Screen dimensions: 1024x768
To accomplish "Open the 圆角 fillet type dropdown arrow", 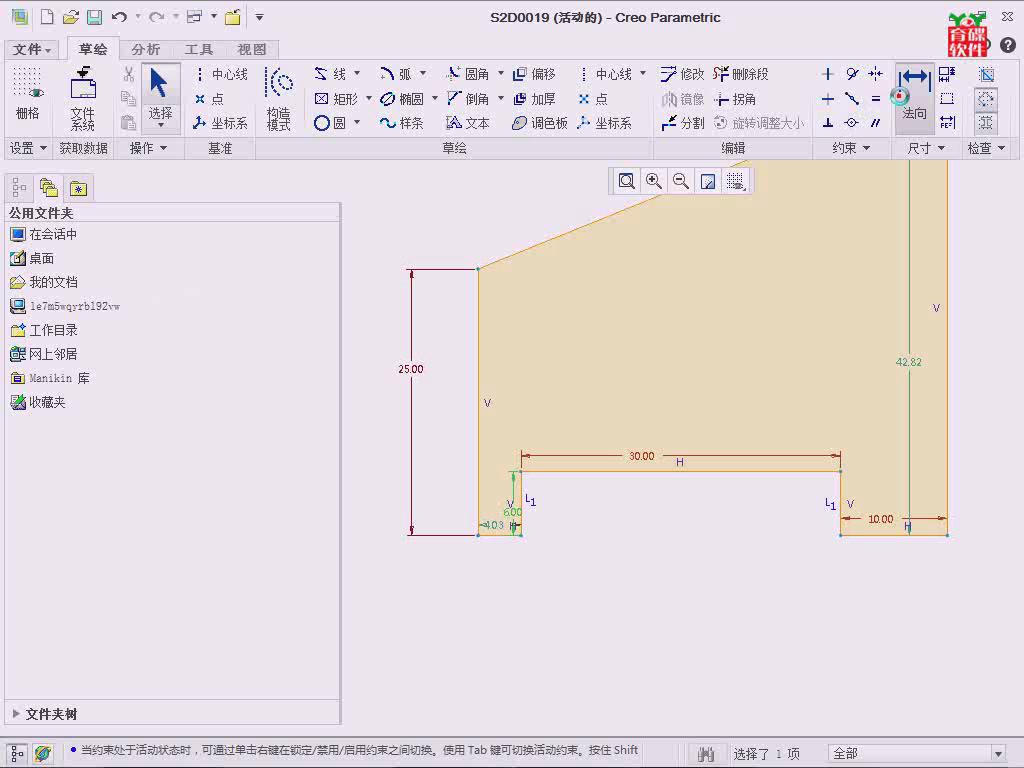I will (501, 73).
